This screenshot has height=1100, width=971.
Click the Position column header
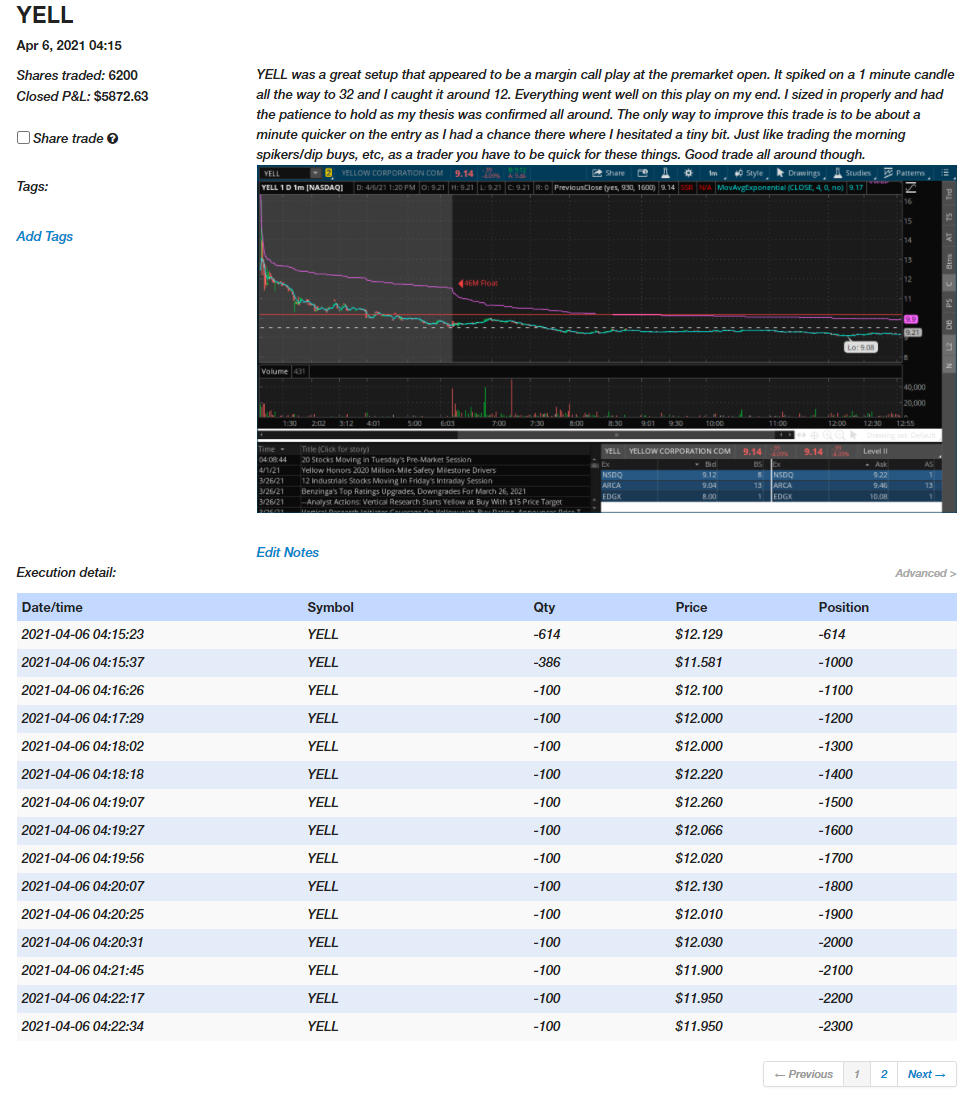coord(844,608)
